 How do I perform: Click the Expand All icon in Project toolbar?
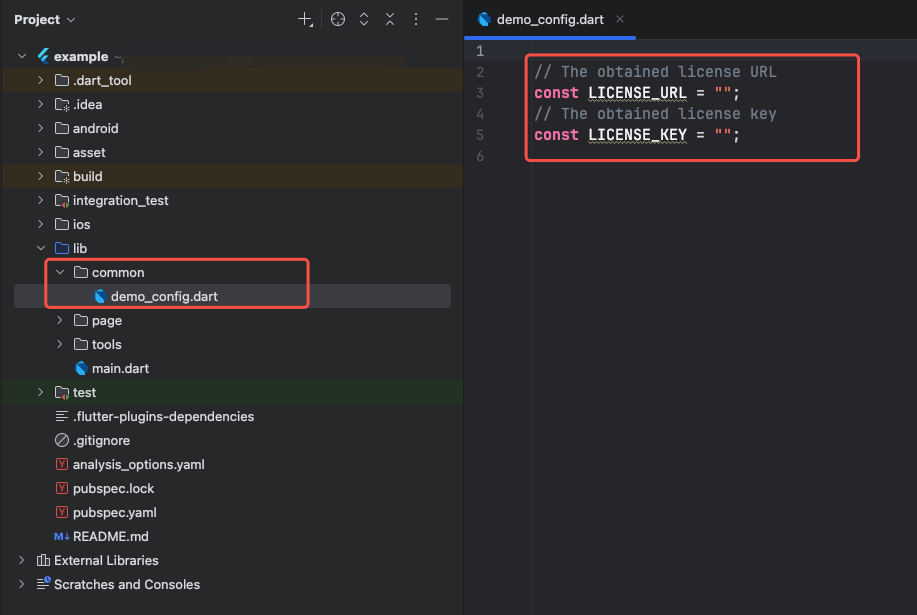[x=364, y=20]
